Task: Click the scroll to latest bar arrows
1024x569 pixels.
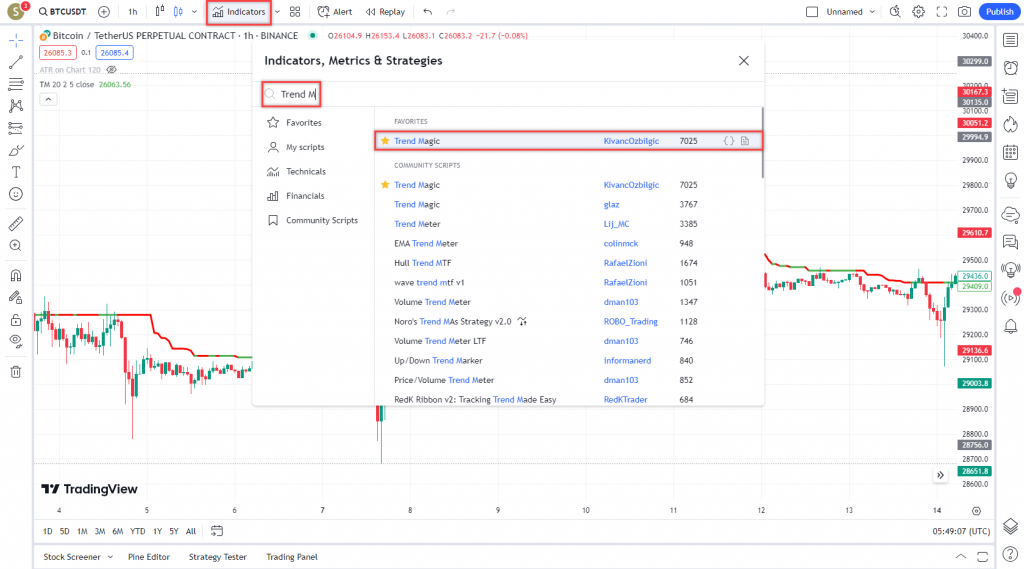Action: point(940,475)
